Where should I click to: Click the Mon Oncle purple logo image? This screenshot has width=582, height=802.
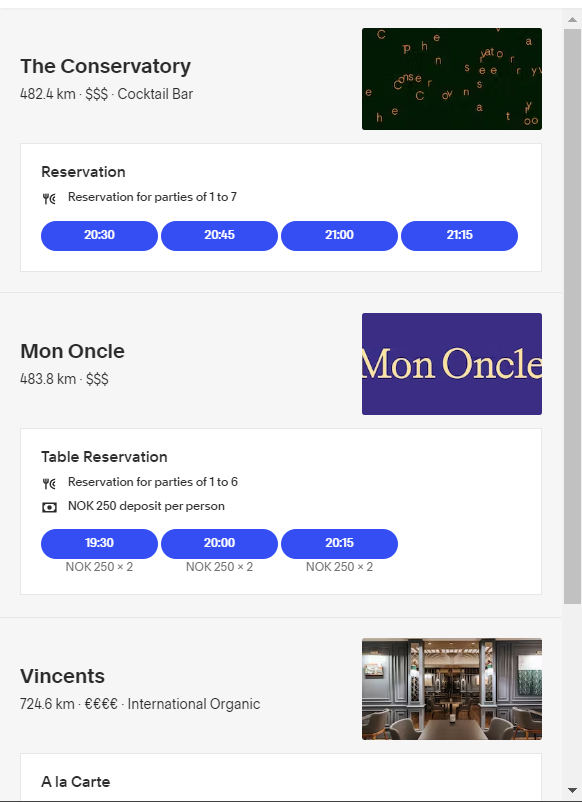click(x=452, y=364)
